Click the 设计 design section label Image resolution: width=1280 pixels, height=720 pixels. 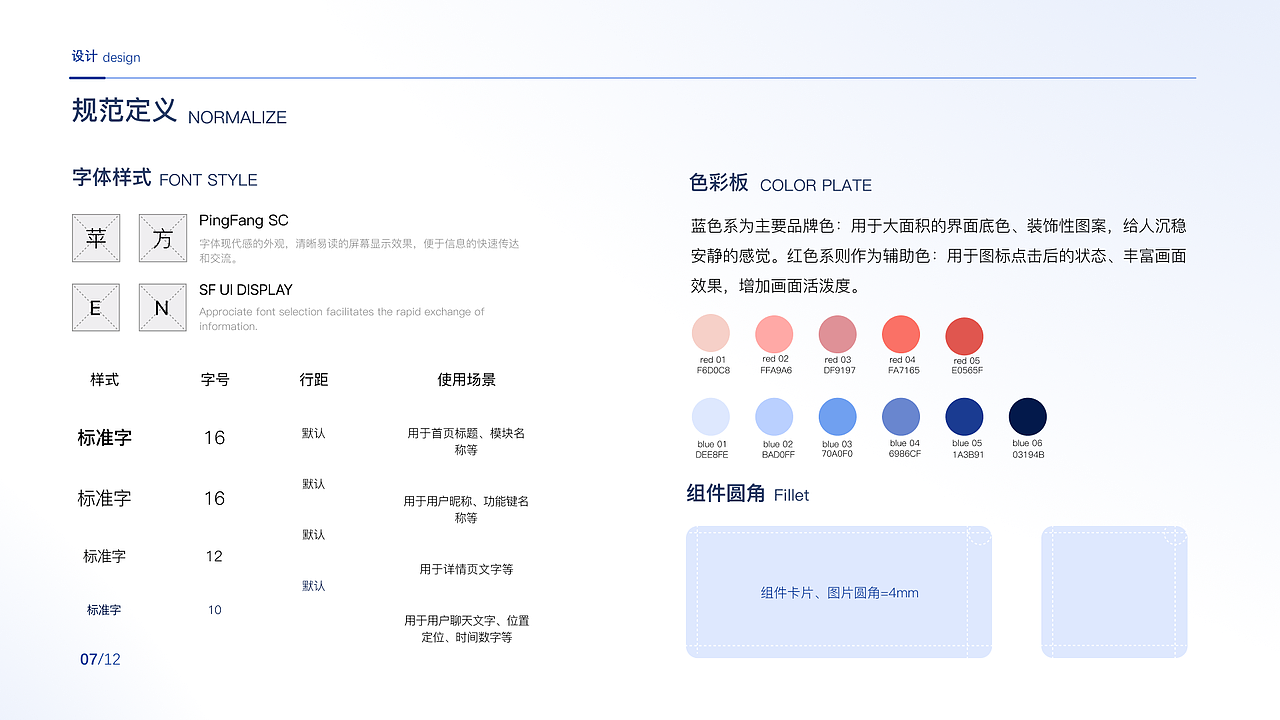(106, 57)
